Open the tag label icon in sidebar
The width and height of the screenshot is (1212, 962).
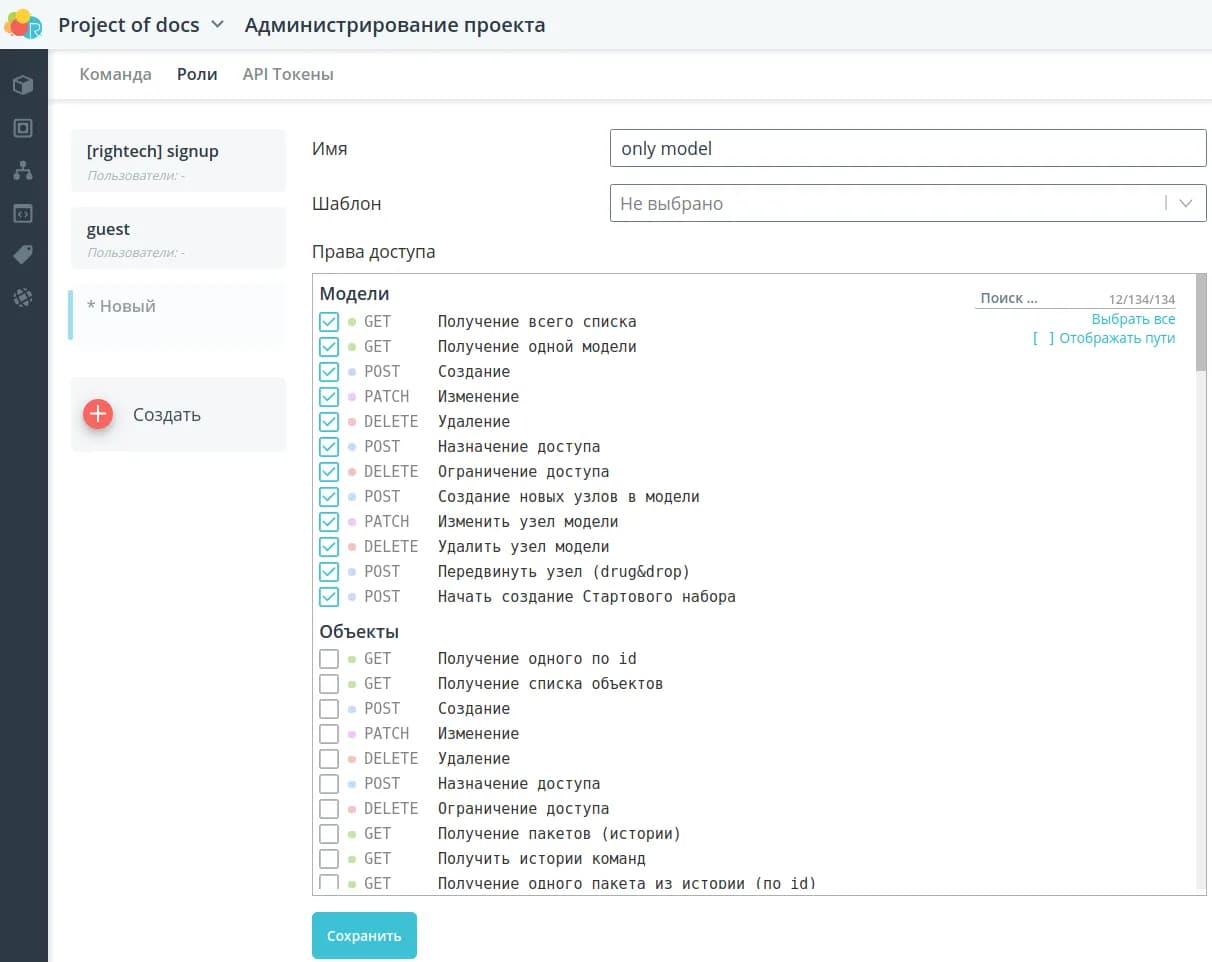coord(23,255)
